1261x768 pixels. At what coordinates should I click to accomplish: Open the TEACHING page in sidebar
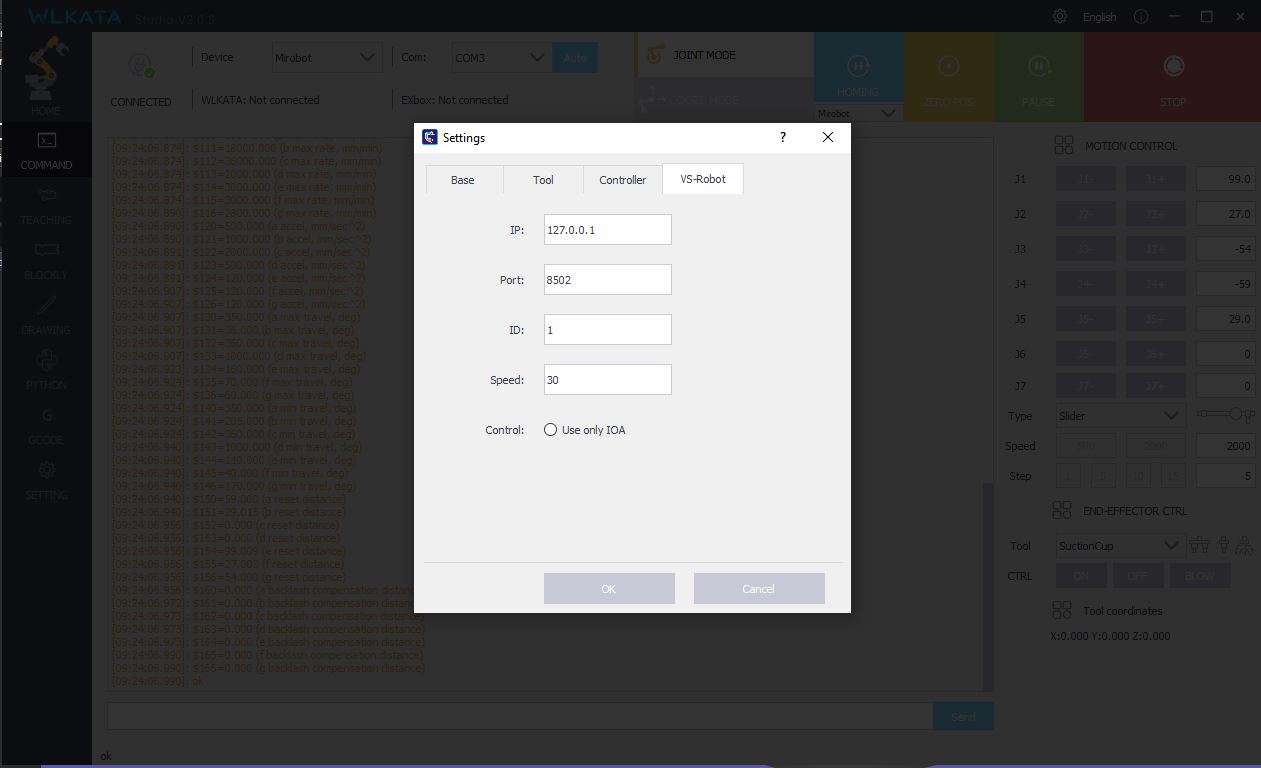46,205
